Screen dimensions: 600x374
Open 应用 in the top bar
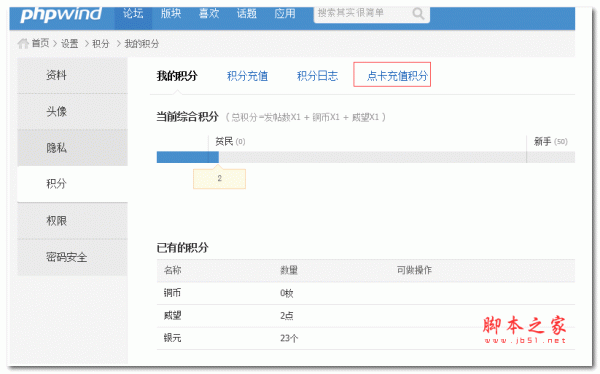[285, 14]
